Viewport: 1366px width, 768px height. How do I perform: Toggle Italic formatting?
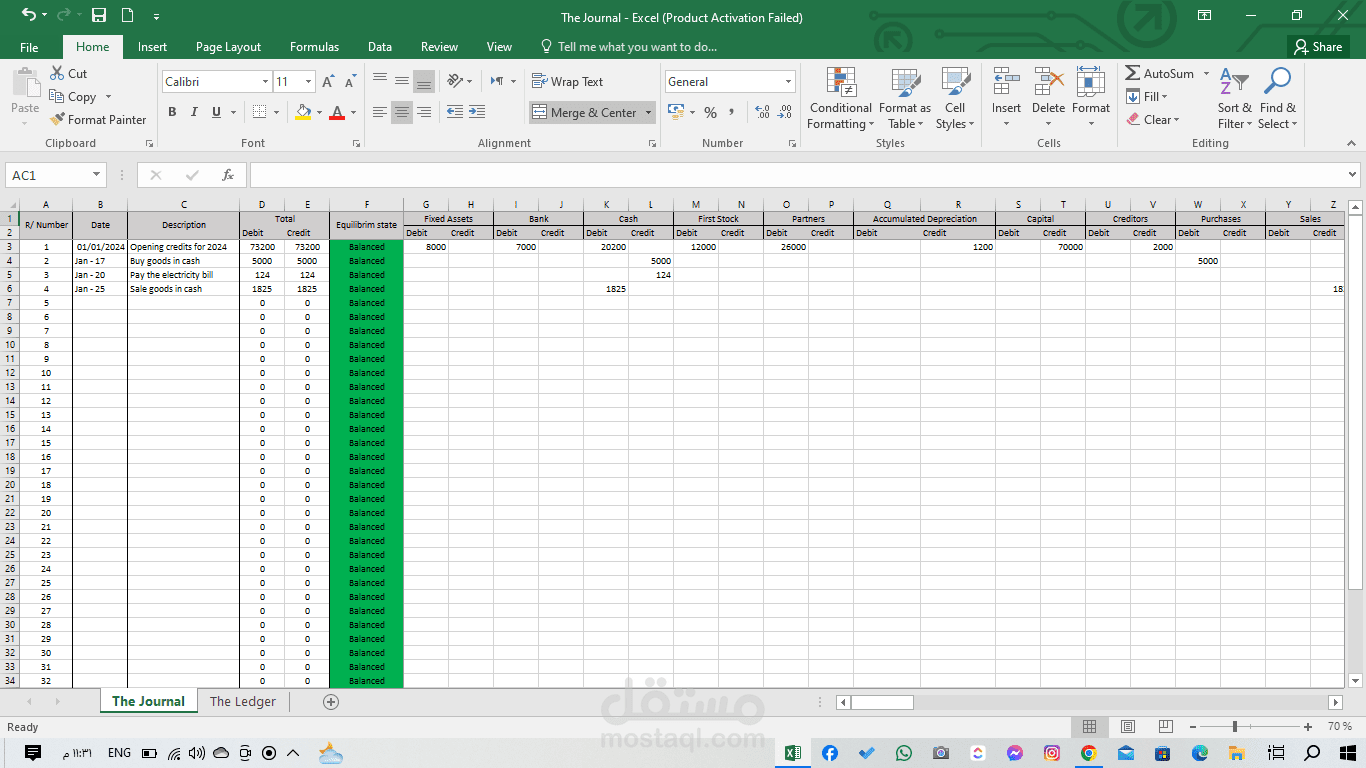(x=194, y=112)
